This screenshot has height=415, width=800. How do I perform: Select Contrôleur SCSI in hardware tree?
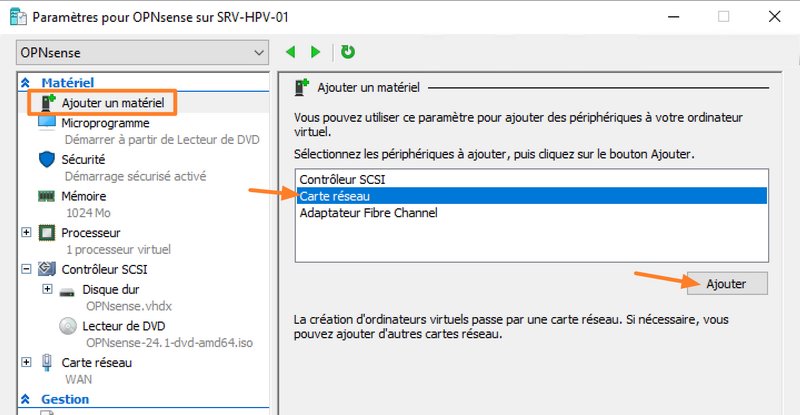pyautogui.click(x=104, y=270)
